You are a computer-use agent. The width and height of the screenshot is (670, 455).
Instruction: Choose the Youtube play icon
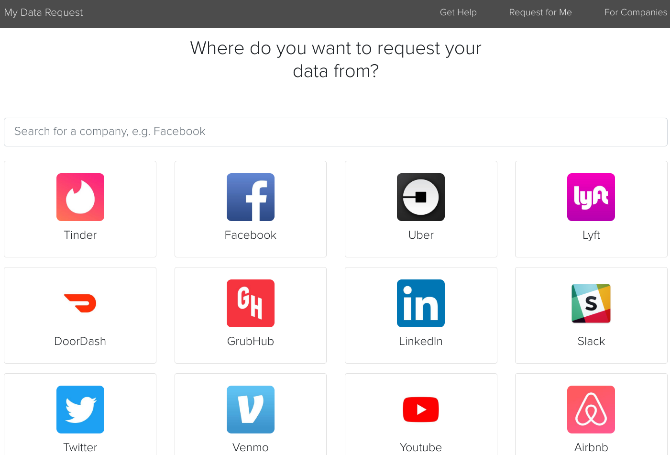(x=421, y=409)
